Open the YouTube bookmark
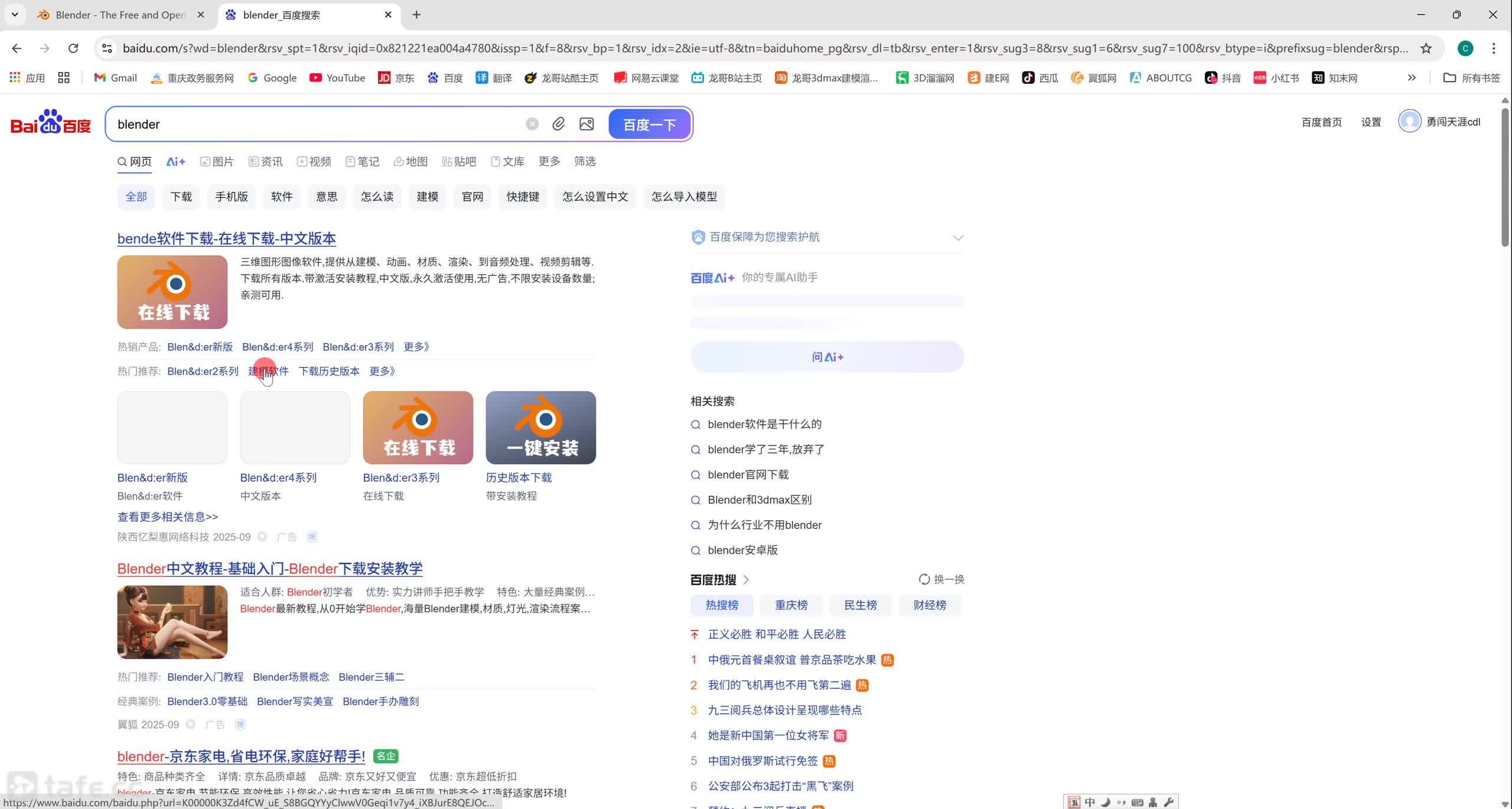Viewport: 1512px width, 809px height. click(x=337, y=78)
